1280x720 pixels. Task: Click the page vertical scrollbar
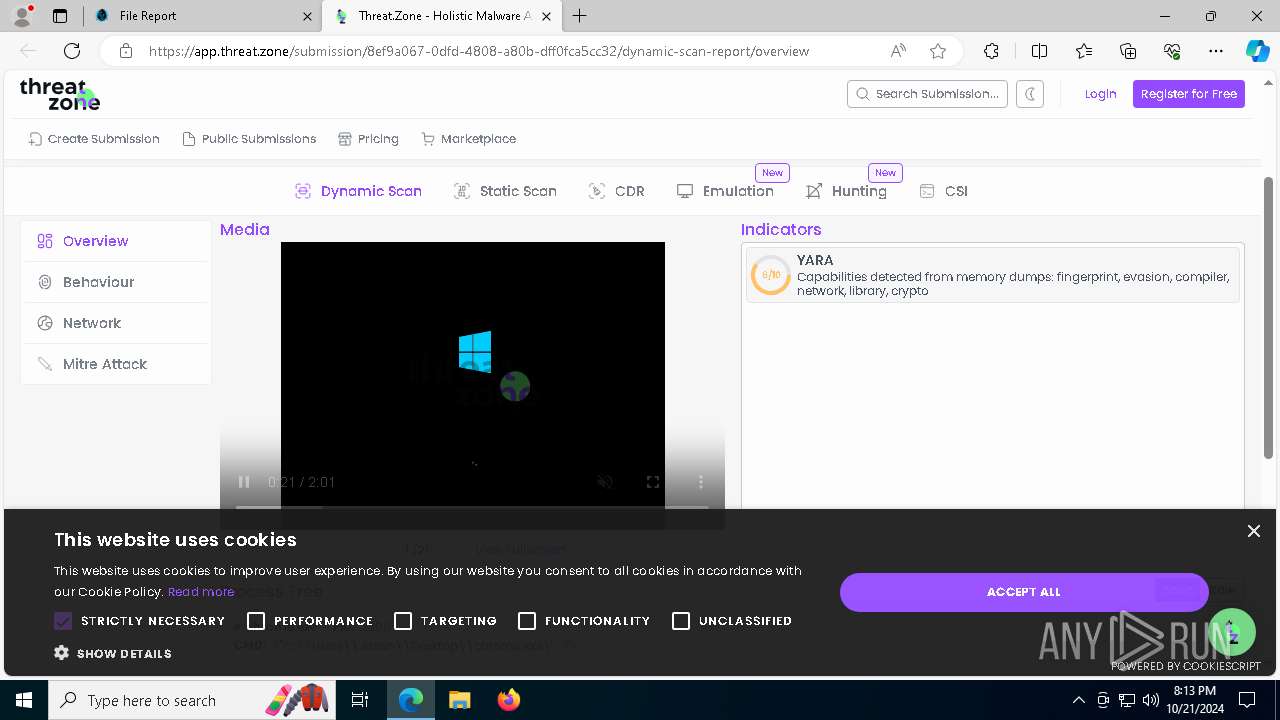[x=1269, y=318]
